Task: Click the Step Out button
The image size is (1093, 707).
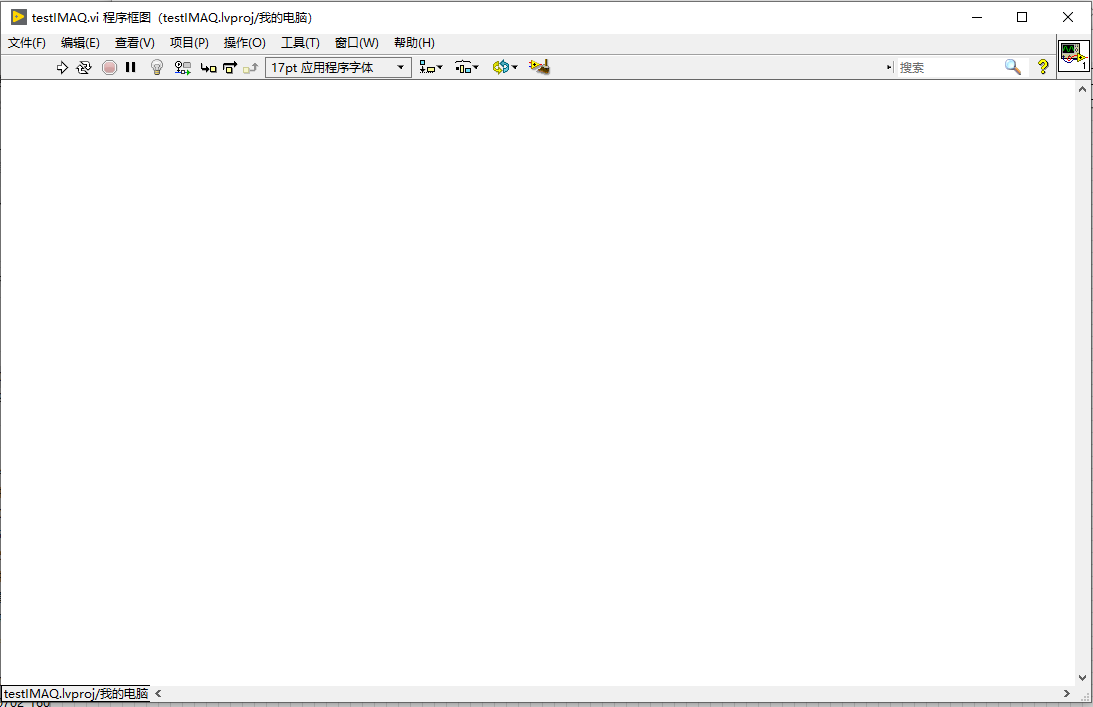Action: pos(251,68)
